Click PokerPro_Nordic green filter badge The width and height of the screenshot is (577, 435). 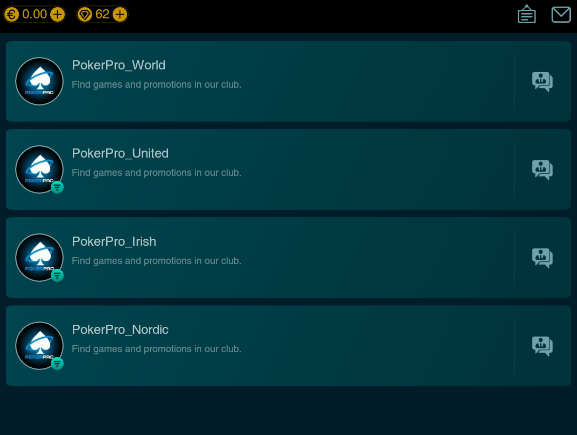pyautogui.click(x=57, y=364)
